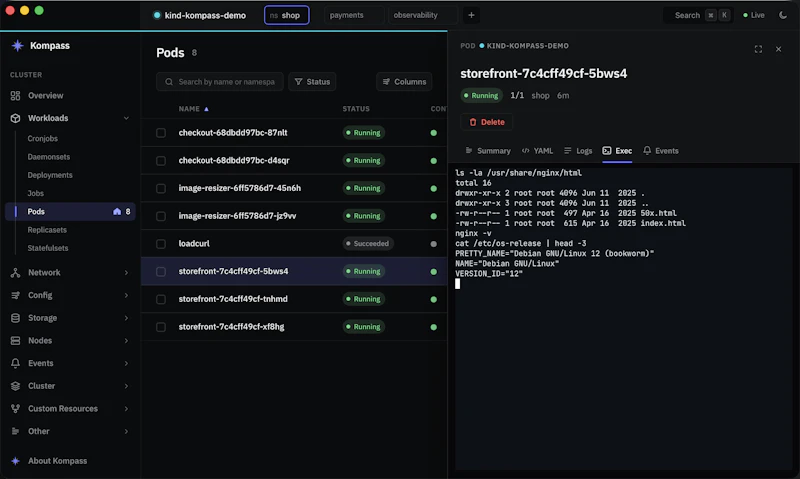Viewport: 800px width, 479px height.
Task: Expand the Network section chevron
Action: [x=126, y=272]
